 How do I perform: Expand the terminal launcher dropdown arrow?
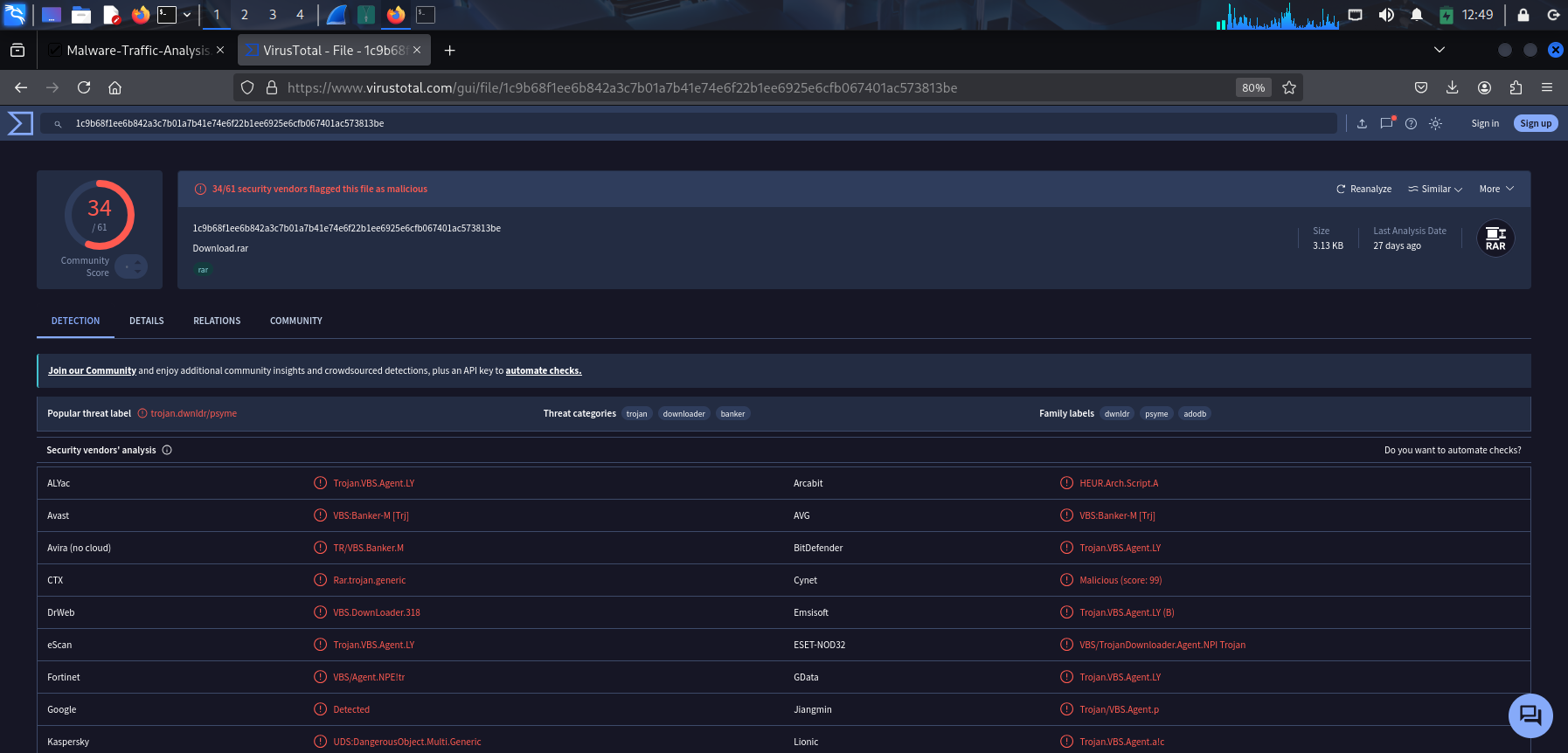click(x=187, y=15)
